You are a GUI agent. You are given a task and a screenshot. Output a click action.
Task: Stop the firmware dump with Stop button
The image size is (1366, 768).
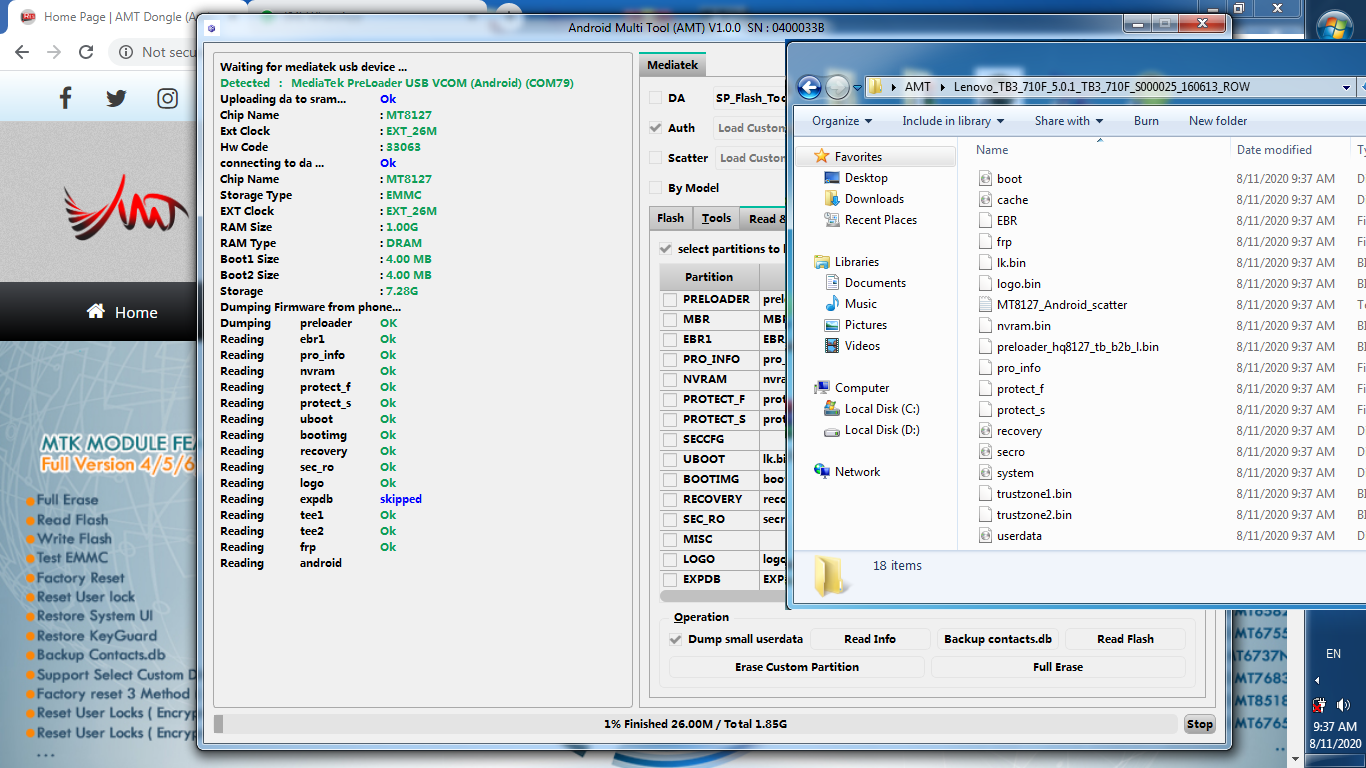(x=1200, y=724)
